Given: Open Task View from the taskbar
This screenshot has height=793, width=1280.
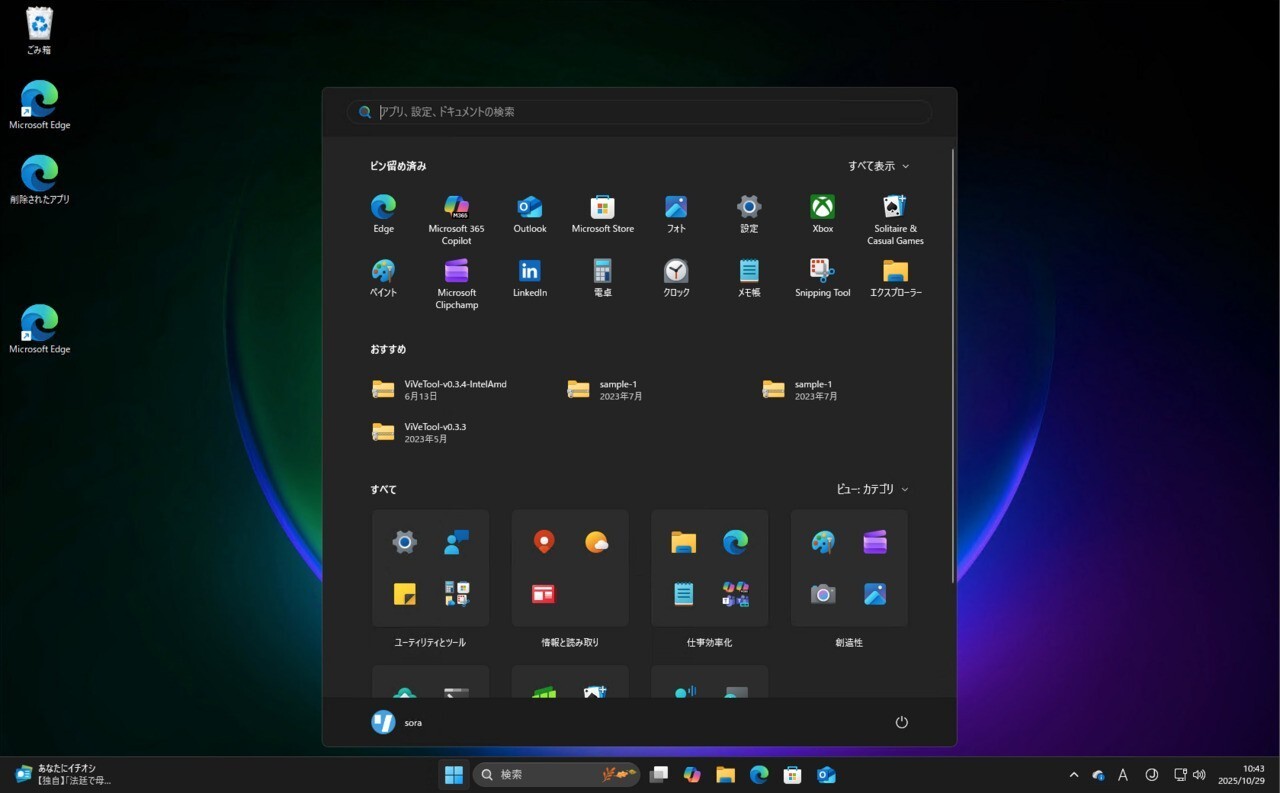Looking at the screenshot, I should (x=659, y=775).
